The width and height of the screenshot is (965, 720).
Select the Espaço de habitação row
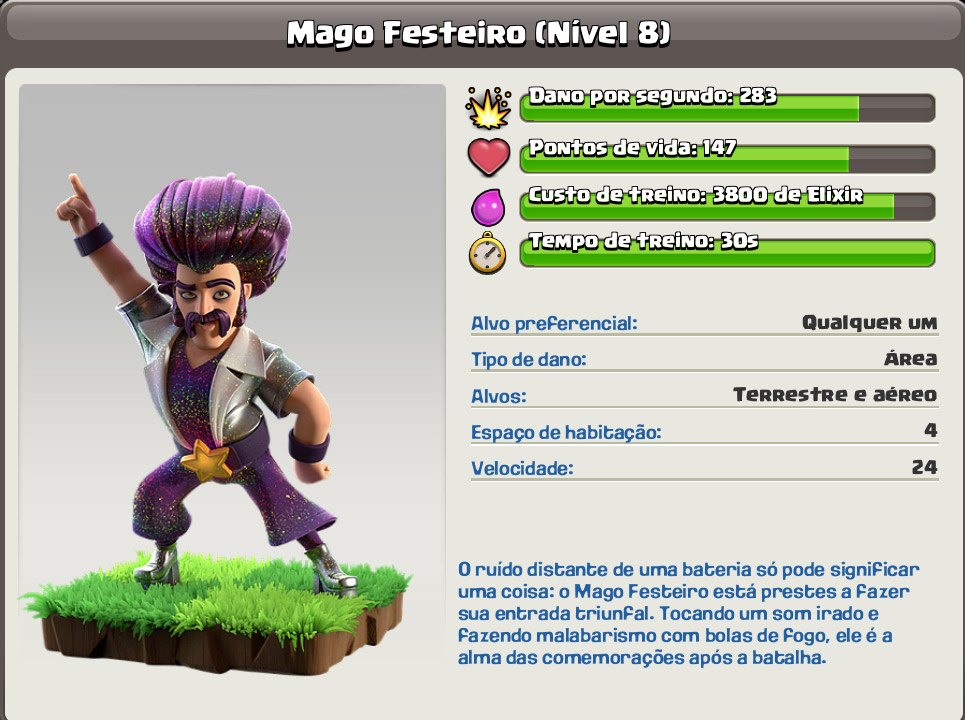point(704,431)
